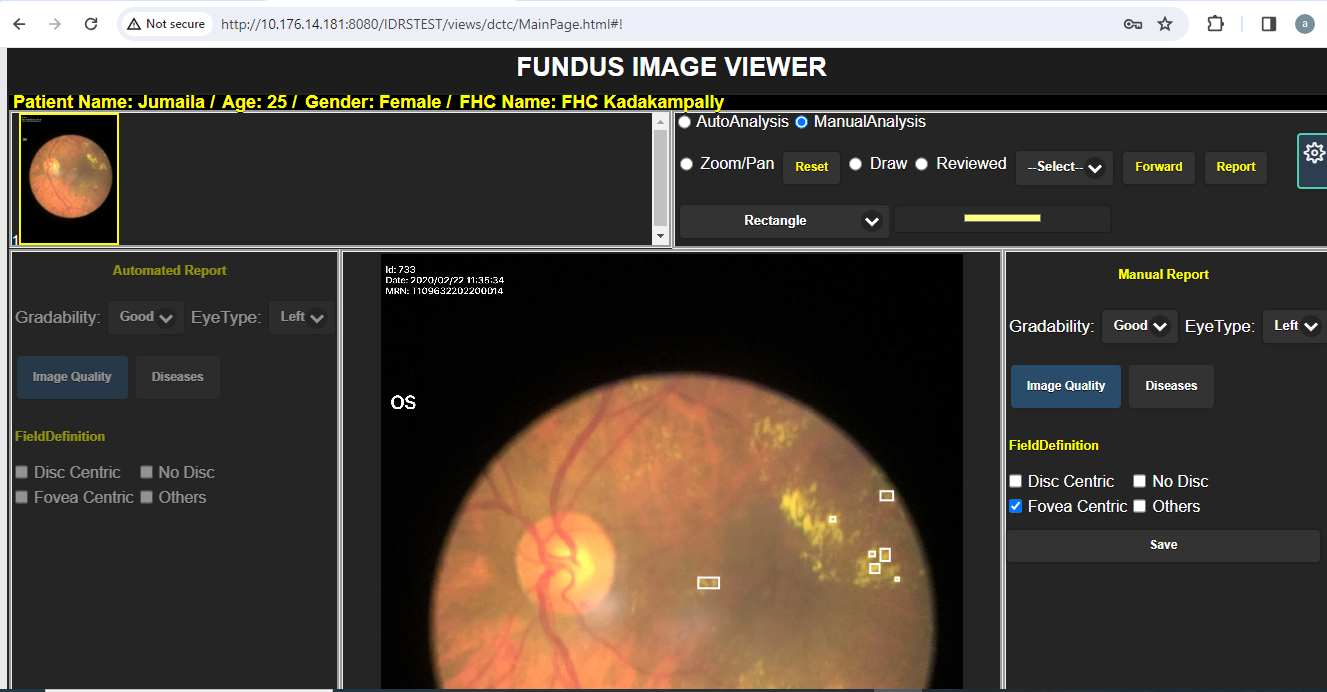Check No Disc in Automated Report

point(146,472)
